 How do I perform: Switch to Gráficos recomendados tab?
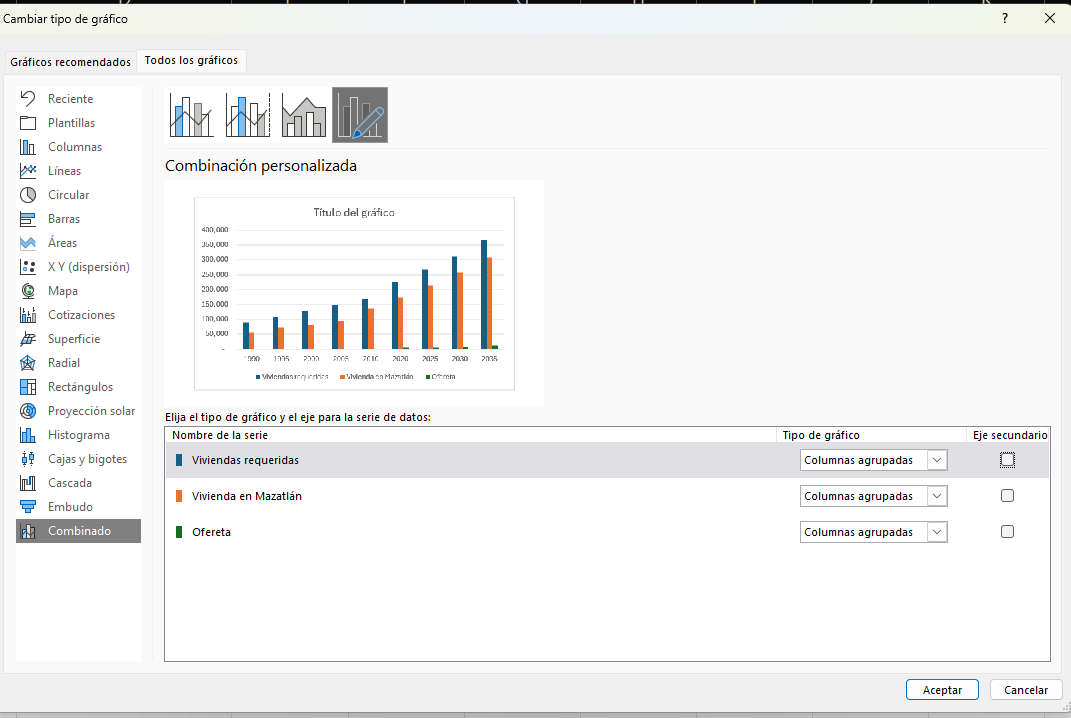(x=70, y=62)
